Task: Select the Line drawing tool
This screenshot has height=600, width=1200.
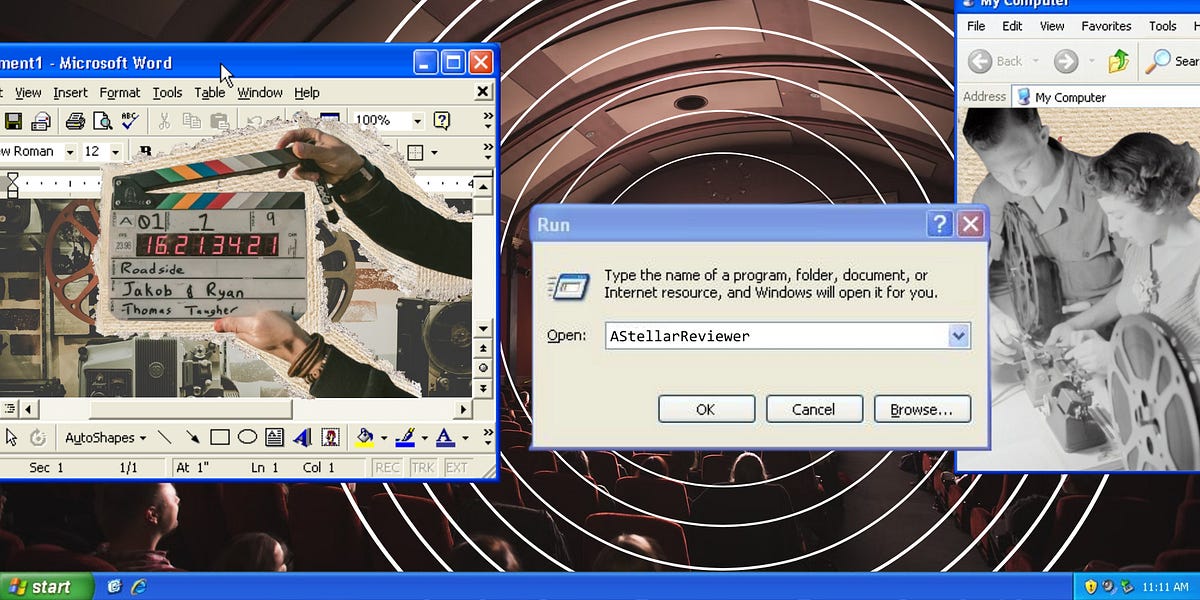Action: (165, 437)
